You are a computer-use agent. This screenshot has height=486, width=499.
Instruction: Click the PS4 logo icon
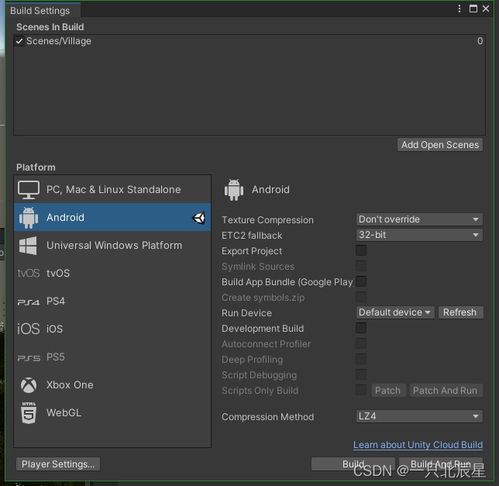tap(29, 302)
